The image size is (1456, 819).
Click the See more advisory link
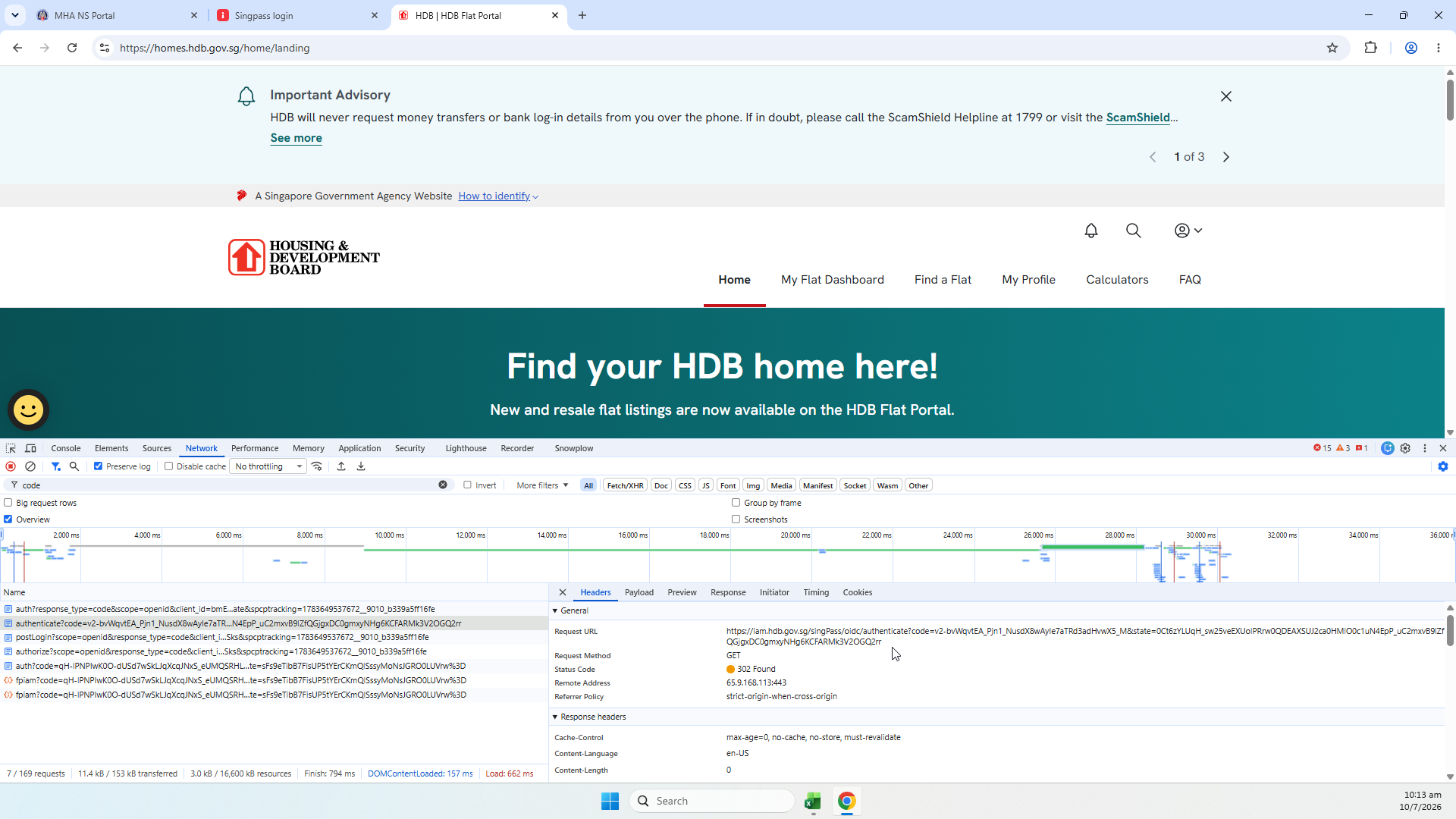tap(297, 138)
